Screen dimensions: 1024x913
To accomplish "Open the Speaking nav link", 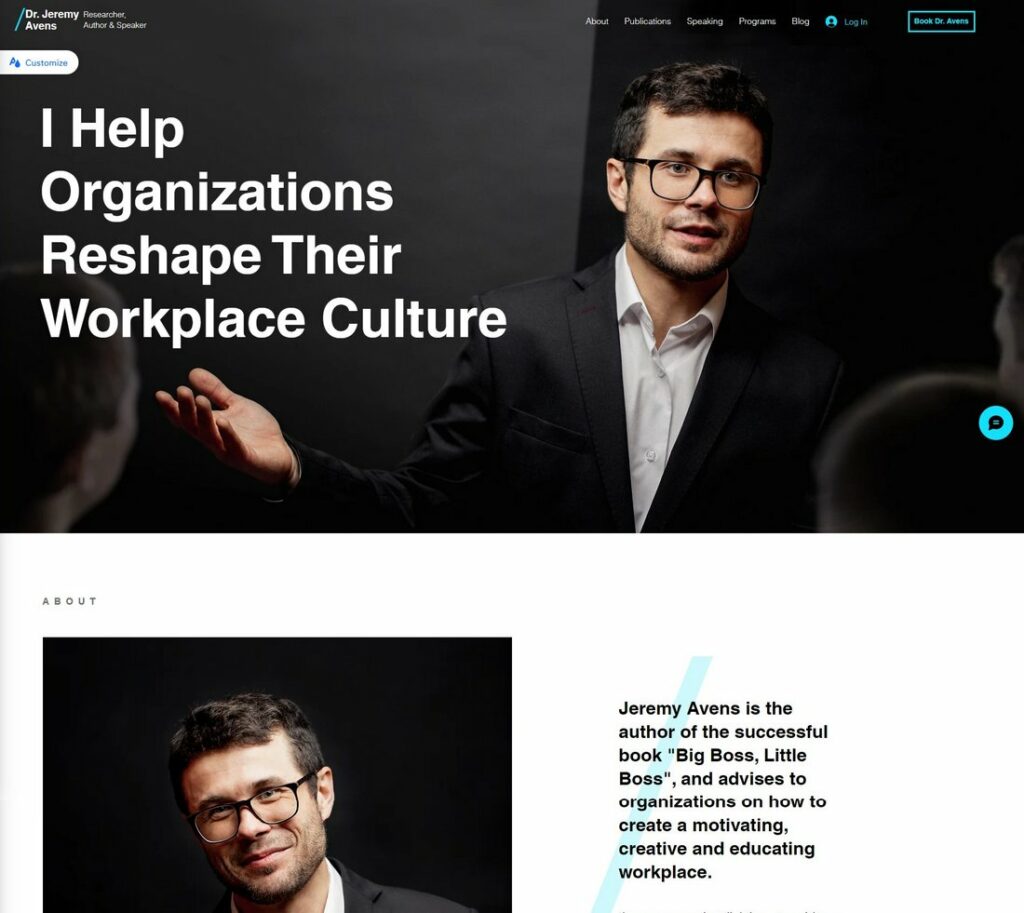I will point(705,22).
